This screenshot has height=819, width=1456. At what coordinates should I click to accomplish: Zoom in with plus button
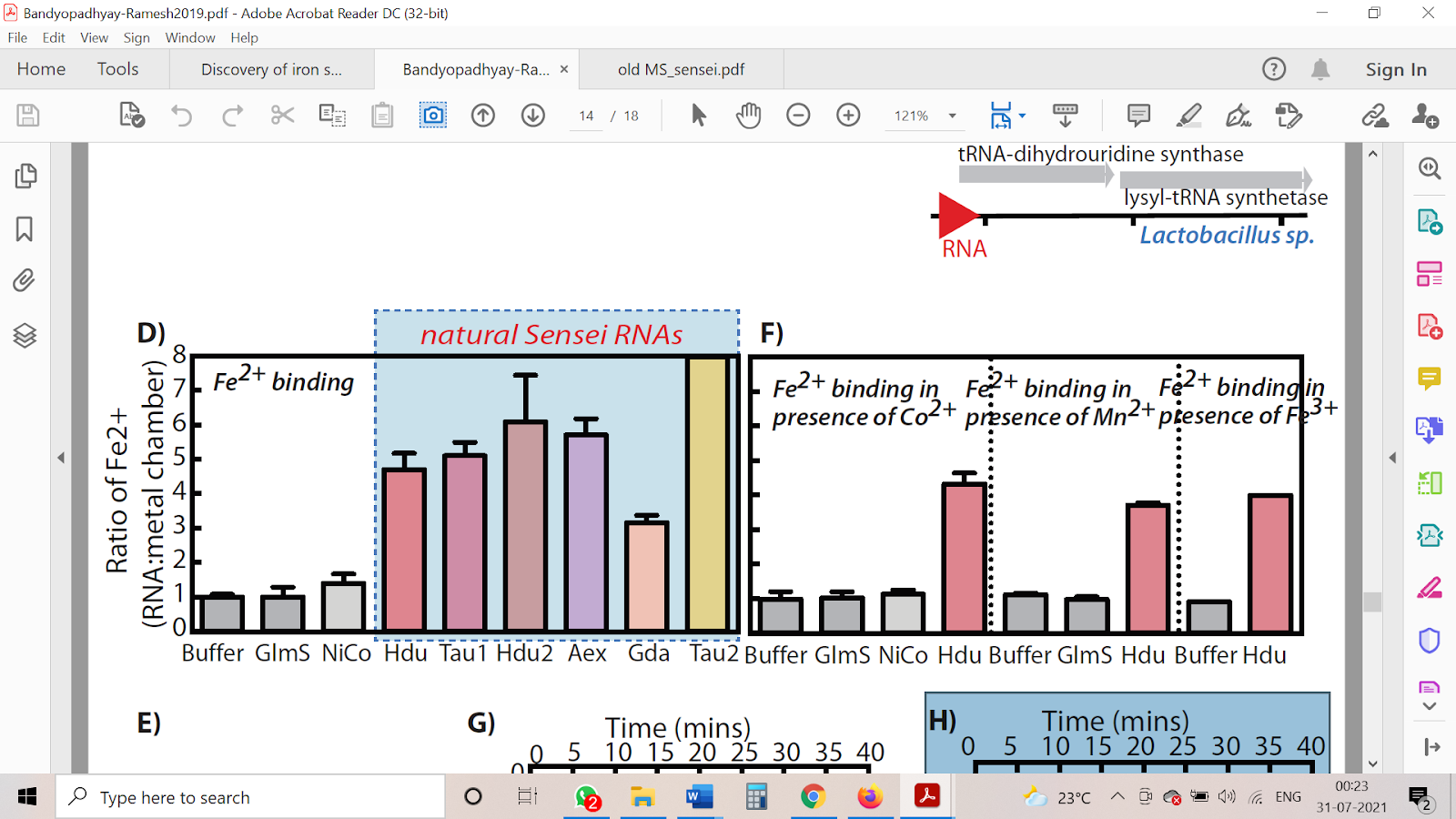[x=848, y=116]
